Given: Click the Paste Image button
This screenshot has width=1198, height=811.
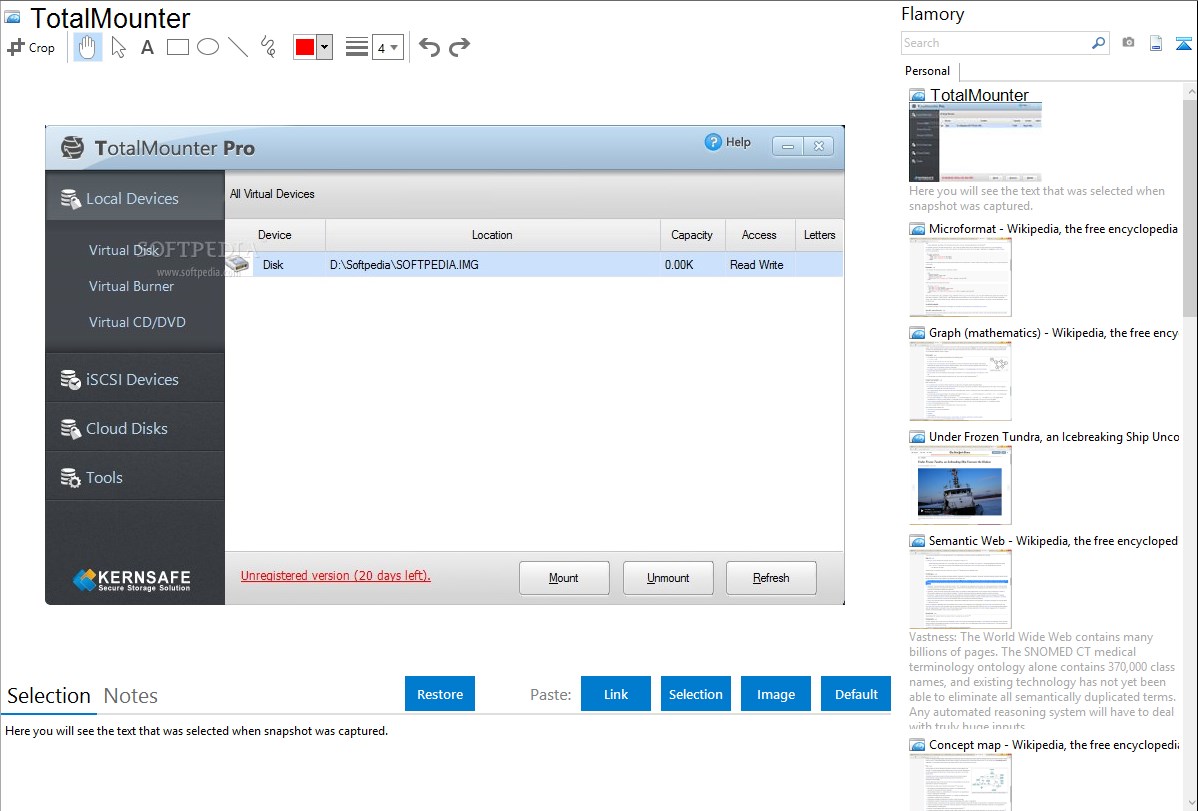Looking at the screenshot, I should pyautogui.click(x=775, y=693).
